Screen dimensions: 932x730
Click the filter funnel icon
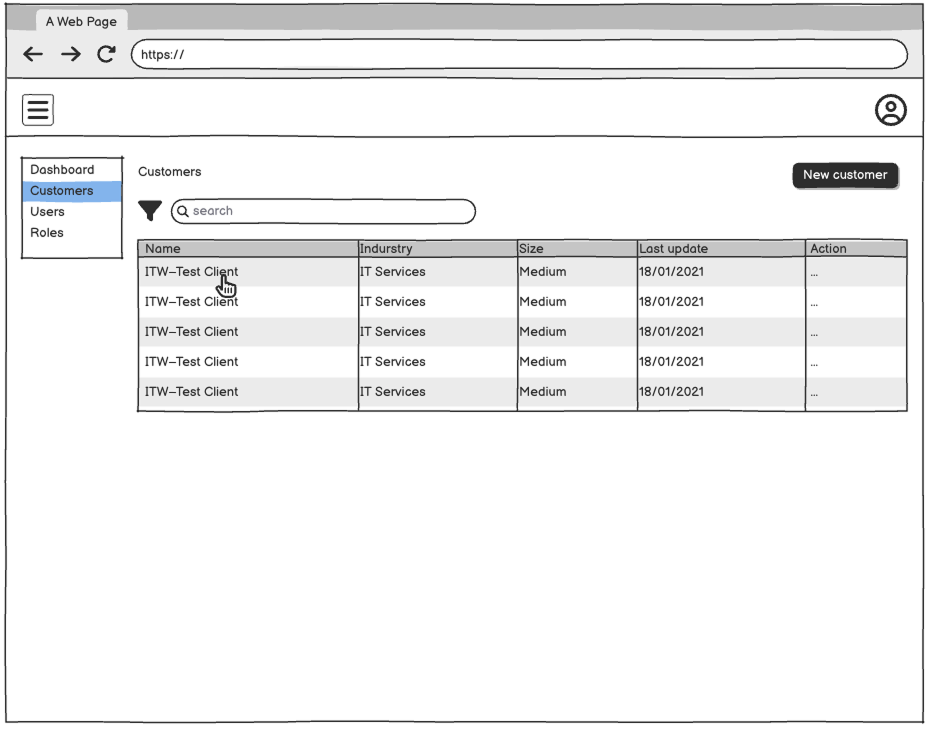[x=150, y=211]
